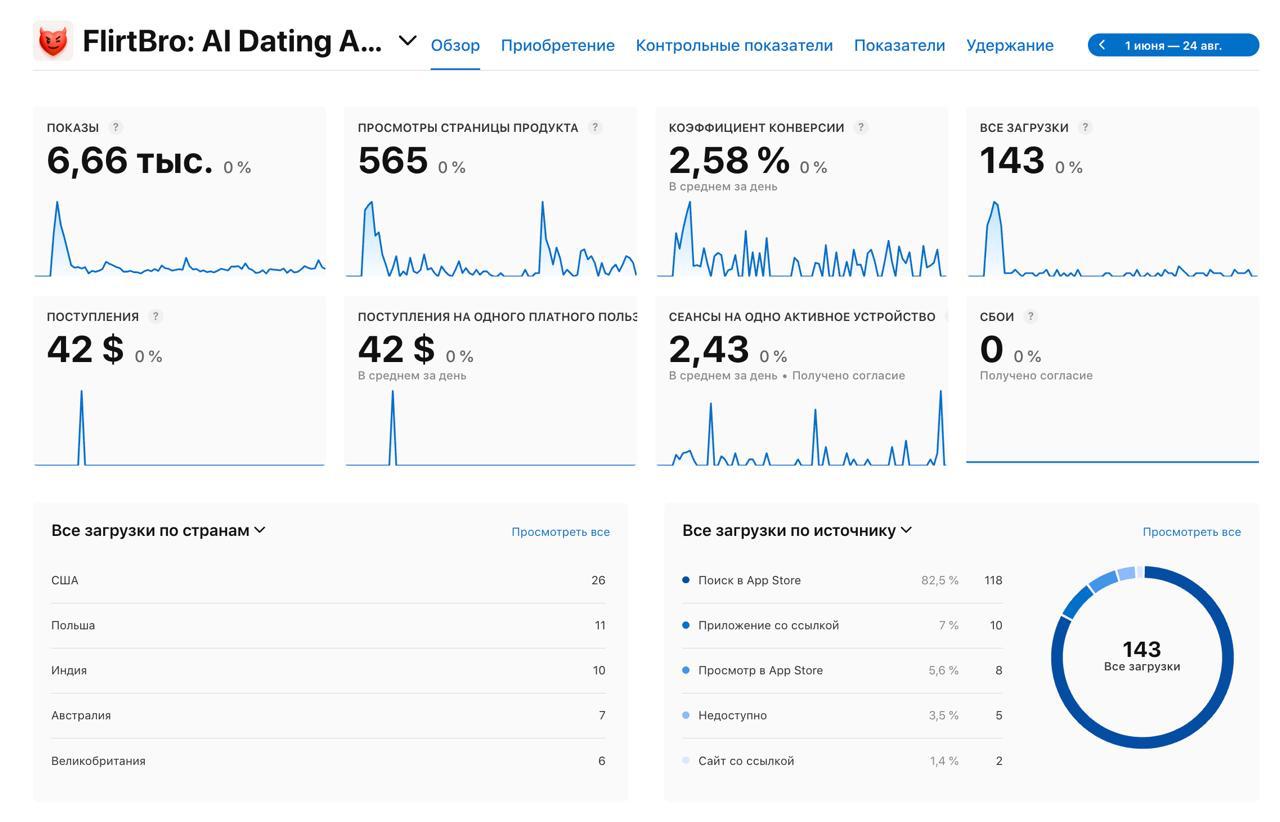The image size is (1280, 822).
Task: Open Просмотреть все for downloads by source
Action: pyautogui.click(x=1191, y=531)
